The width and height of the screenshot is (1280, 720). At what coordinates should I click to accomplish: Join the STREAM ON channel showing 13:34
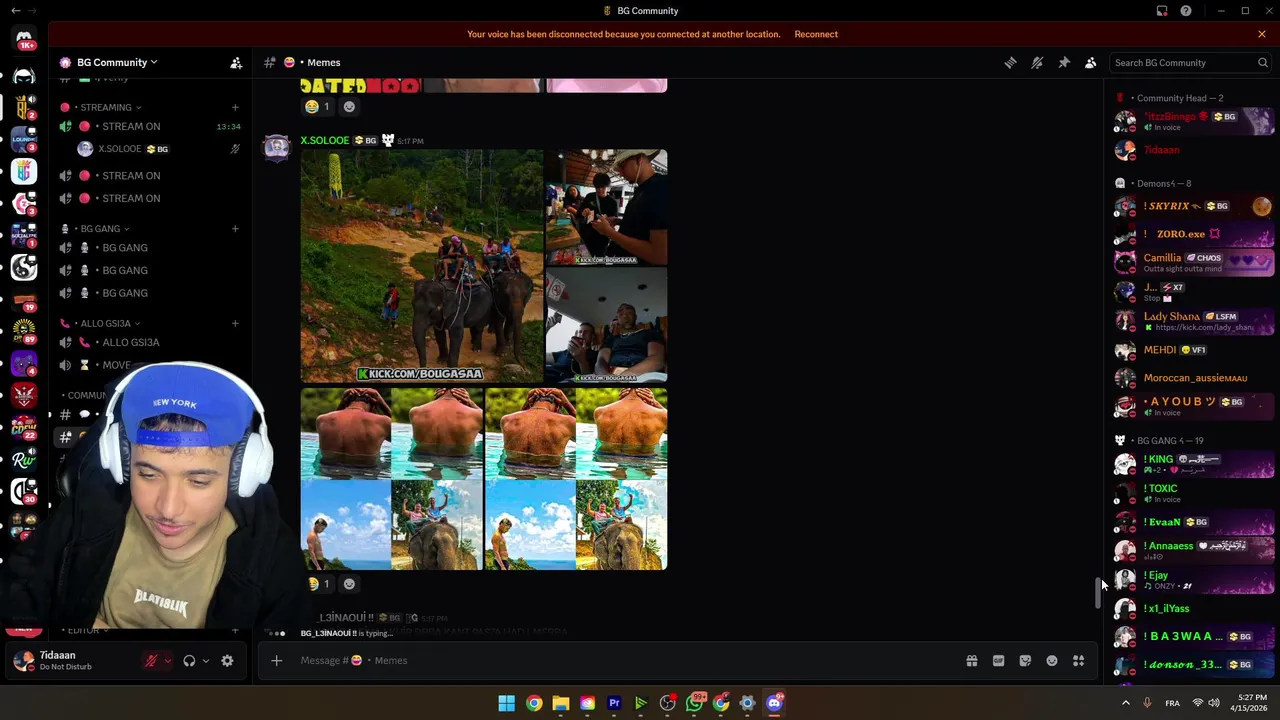click(150, 126)
